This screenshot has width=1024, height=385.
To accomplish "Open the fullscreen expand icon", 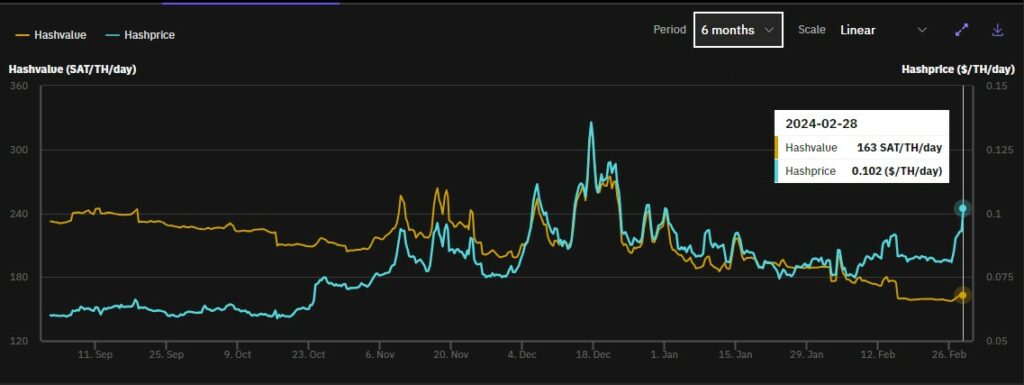I will [961, 30].
